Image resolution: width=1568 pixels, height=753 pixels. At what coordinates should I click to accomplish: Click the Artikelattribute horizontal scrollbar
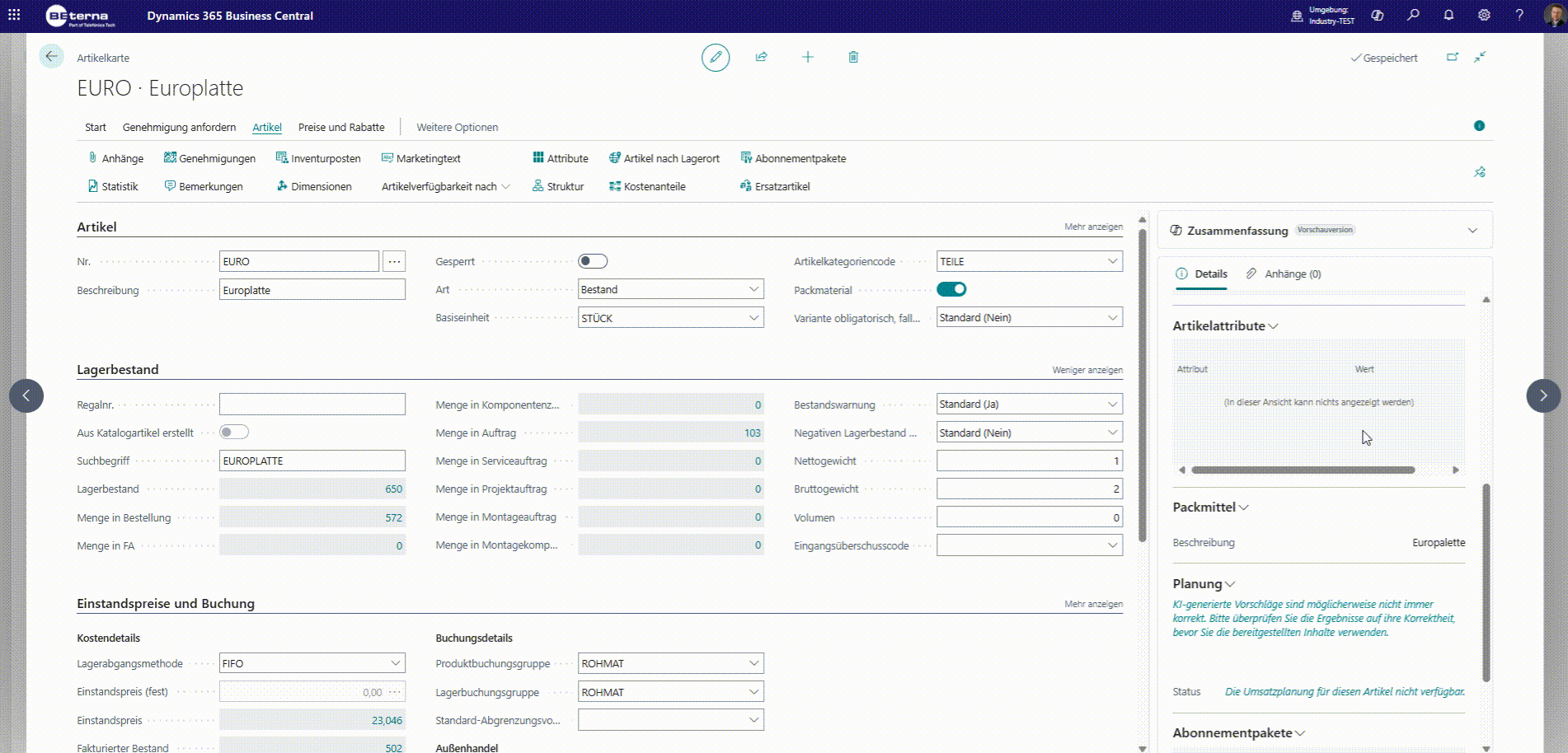(x=1303, y=470)
